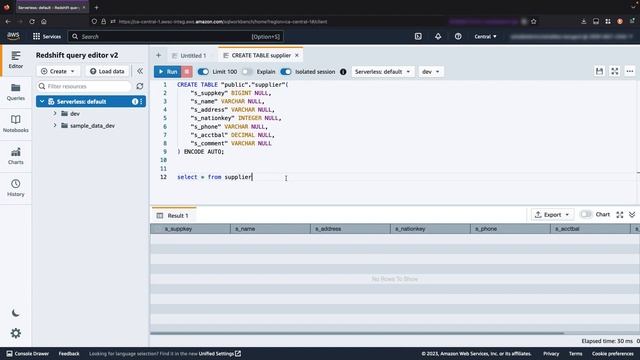Screen dimensions: 640x360
Task: Open the Editor sidebar view
Action: [16, 60]
